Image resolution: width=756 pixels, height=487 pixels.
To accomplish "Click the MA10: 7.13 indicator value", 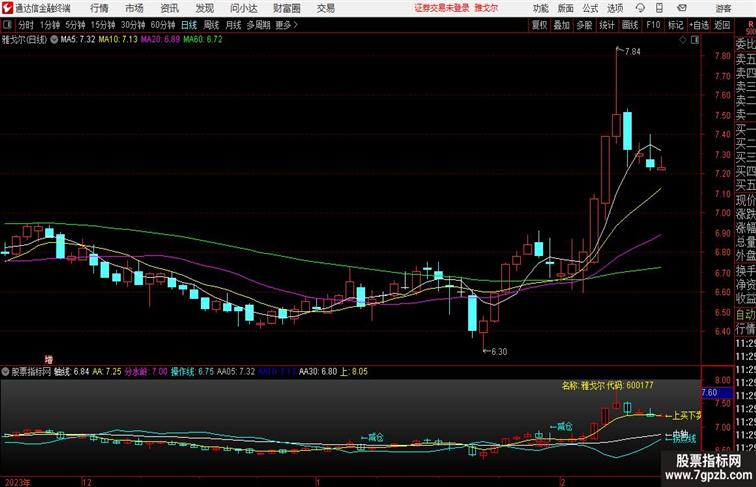I will [x=118, y=40].
